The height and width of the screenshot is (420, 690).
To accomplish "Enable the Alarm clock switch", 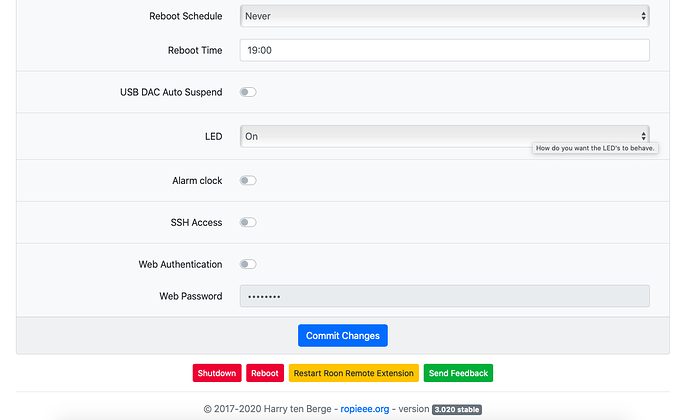I will click(x=248, y=181).
